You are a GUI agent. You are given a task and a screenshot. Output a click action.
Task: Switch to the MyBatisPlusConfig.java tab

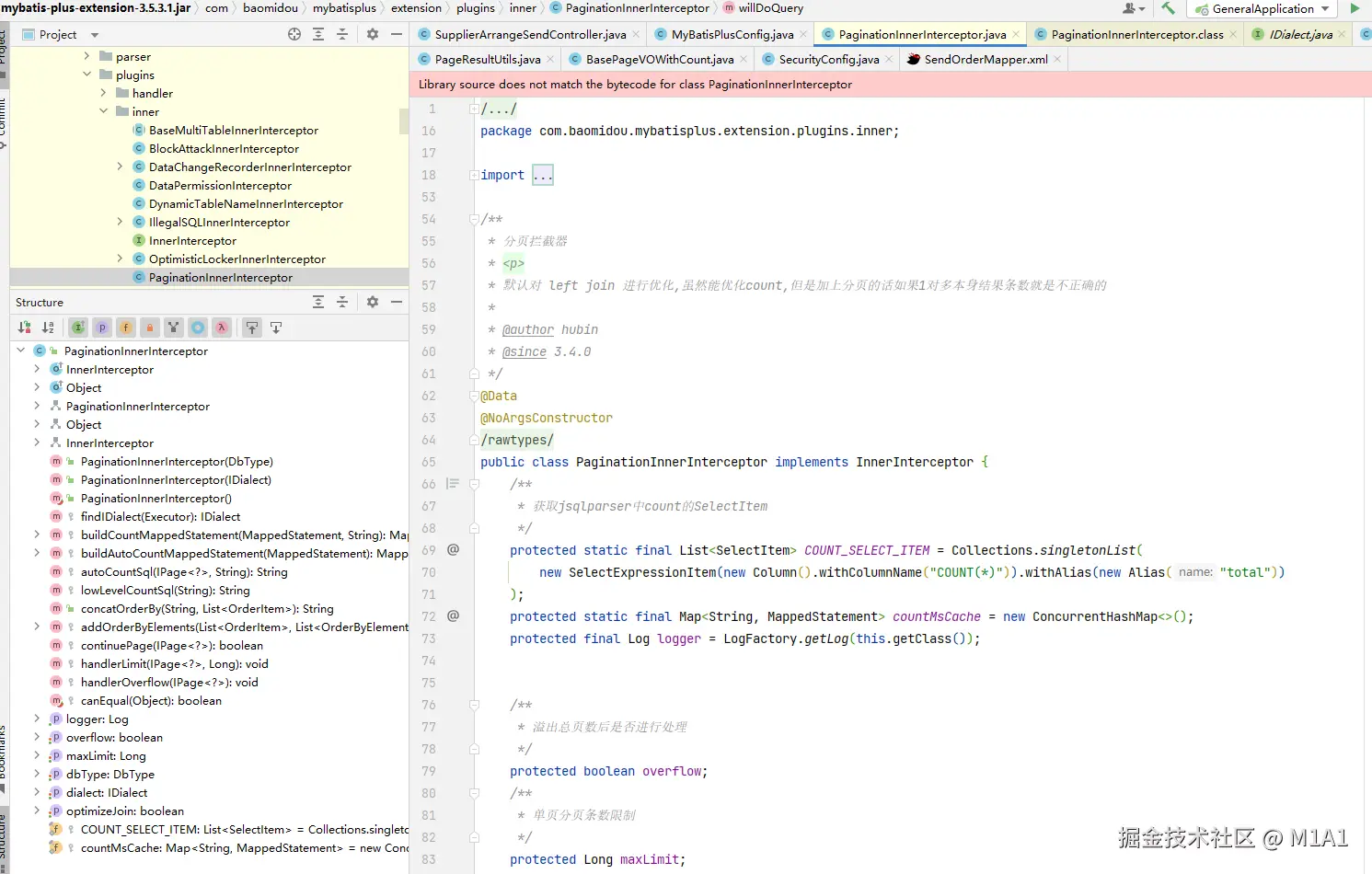732,34
